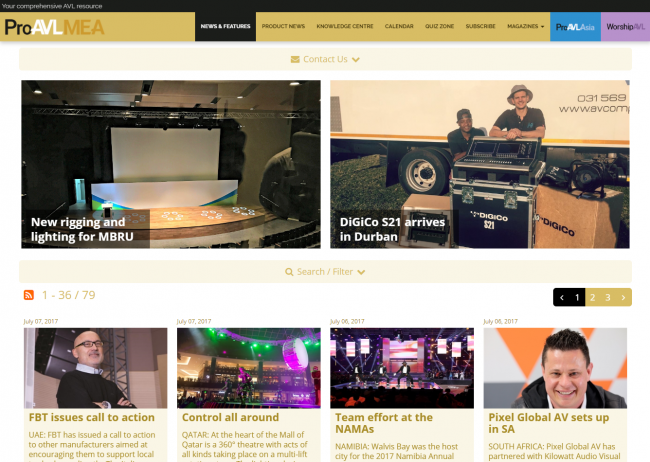Viewport: 650px width, 462px height.
Task: Expand the Search / Filter chevron
Action: (x=361, y=272)
